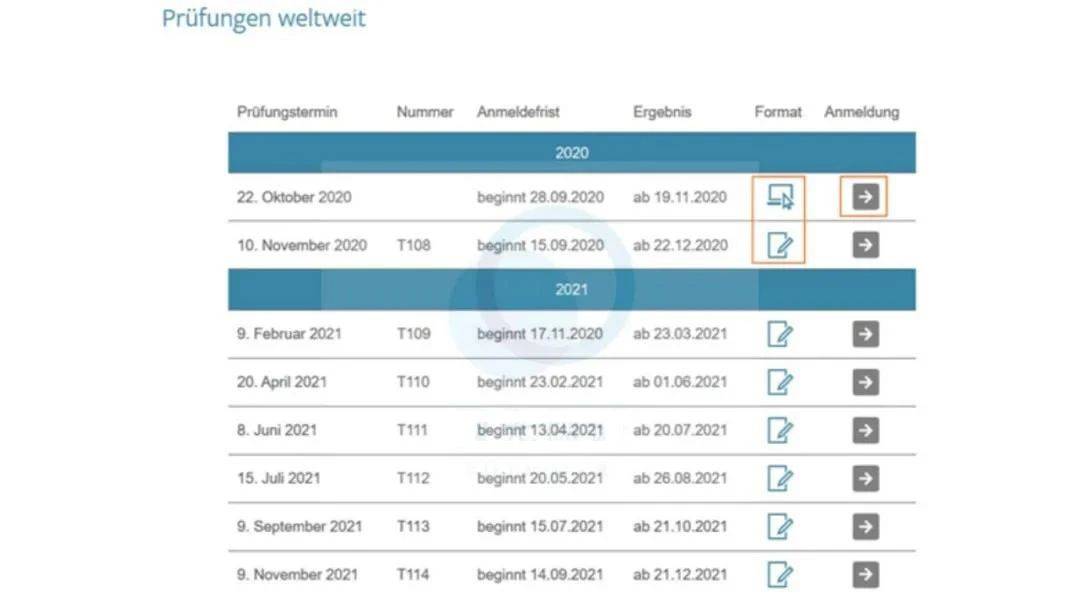This screenshot has width=1080, height=597.
Task: Click the digital exam format icon for 22. Oktober 2020
Action: click(x=779, y=197)
